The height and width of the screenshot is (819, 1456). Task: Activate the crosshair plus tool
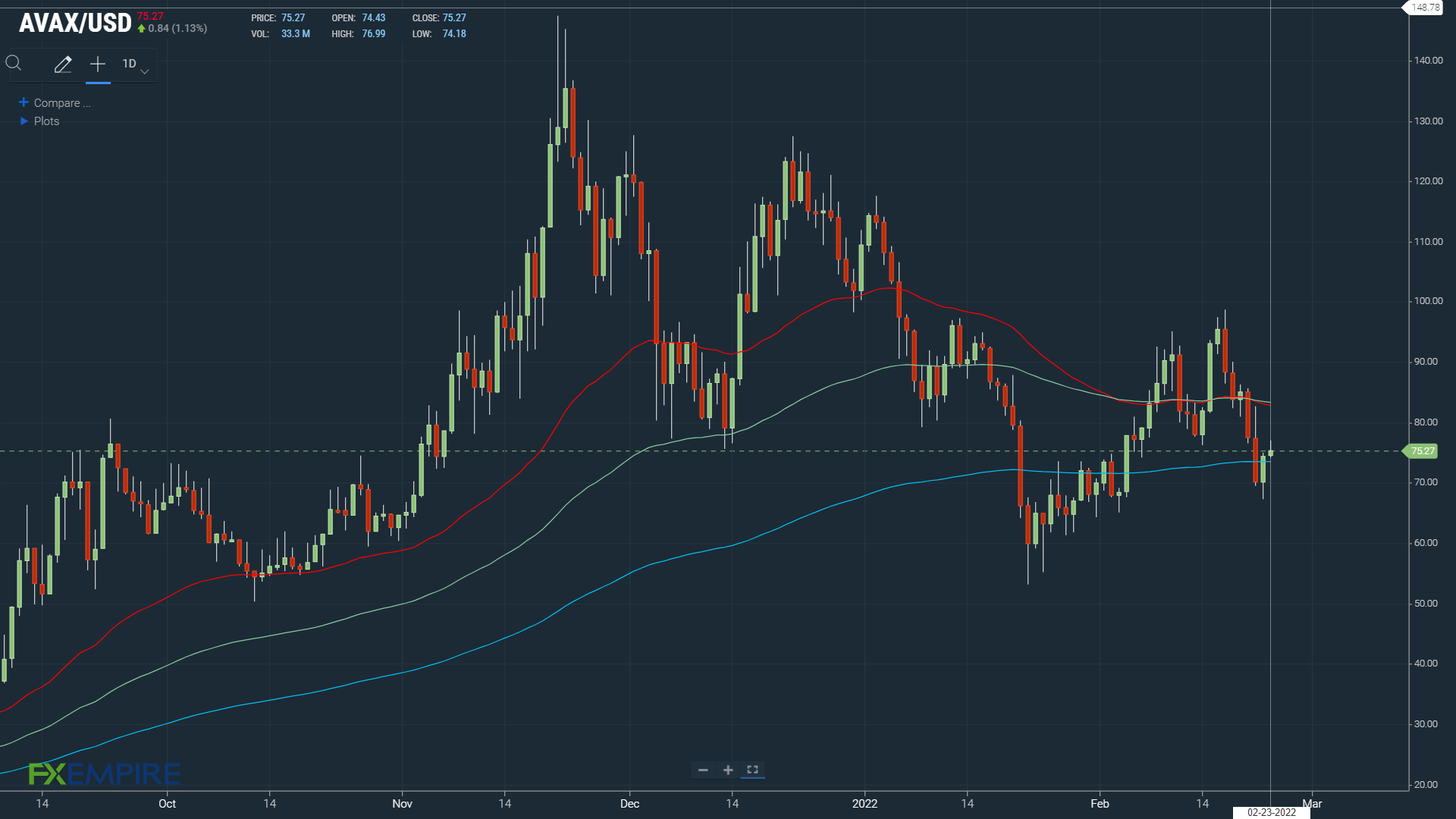(x=98, y=64)
